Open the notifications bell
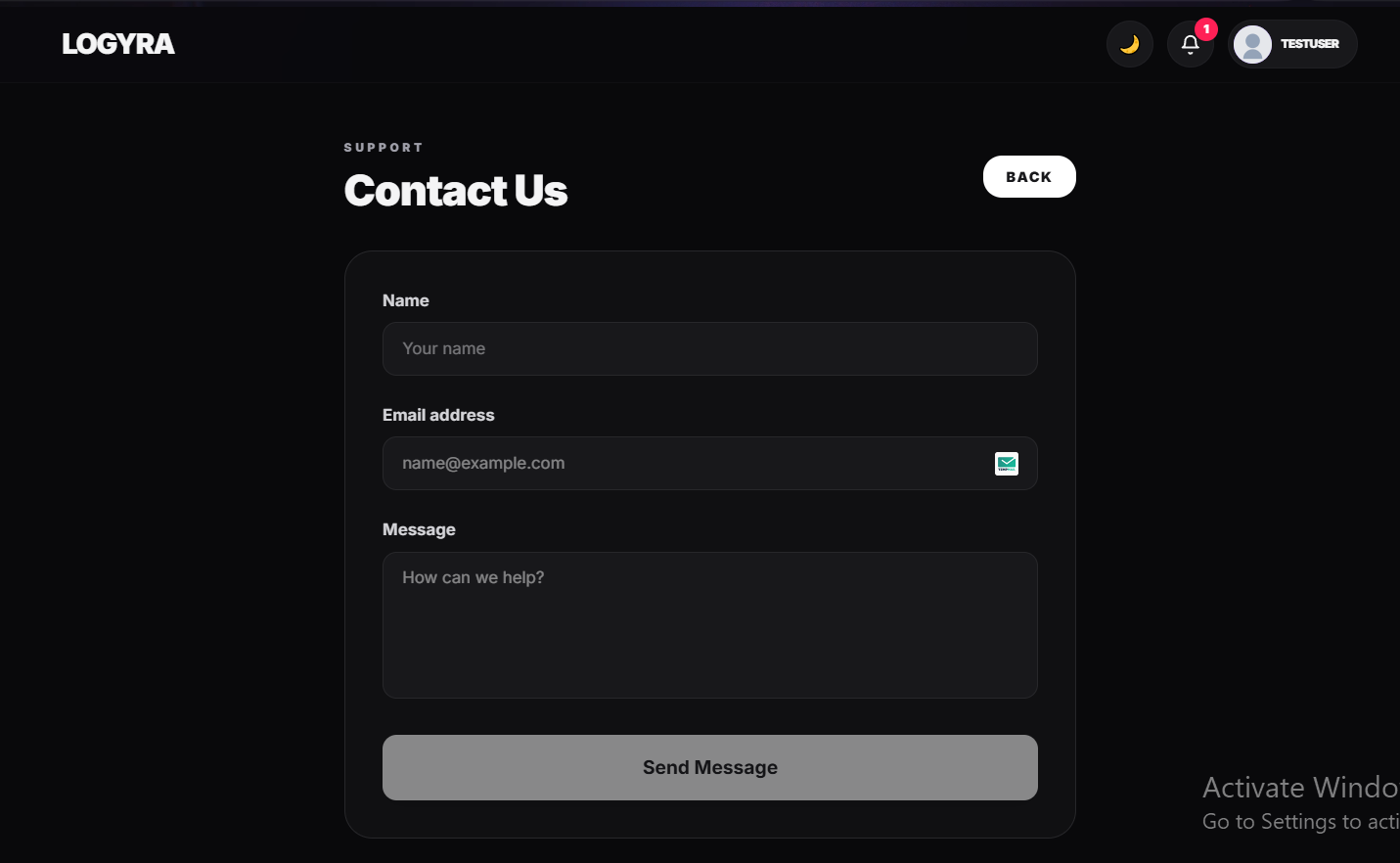1400x863 pixels. click(1191, 44)
